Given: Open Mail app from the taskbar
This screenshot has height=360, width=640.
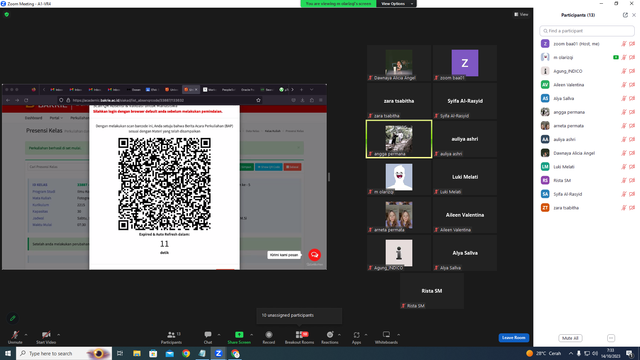Looking at the screenshot, I should pos(169,353).
